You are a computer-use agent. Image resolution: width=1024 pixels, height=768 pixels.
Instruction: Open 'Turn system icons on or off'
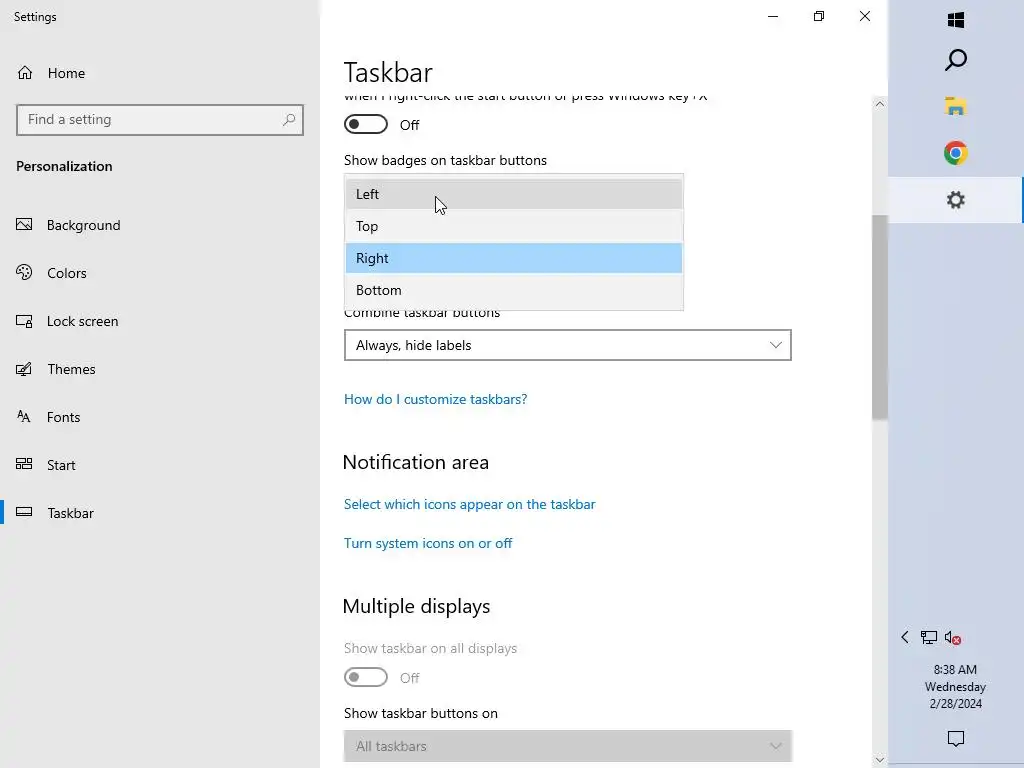[x=428, y=543]
